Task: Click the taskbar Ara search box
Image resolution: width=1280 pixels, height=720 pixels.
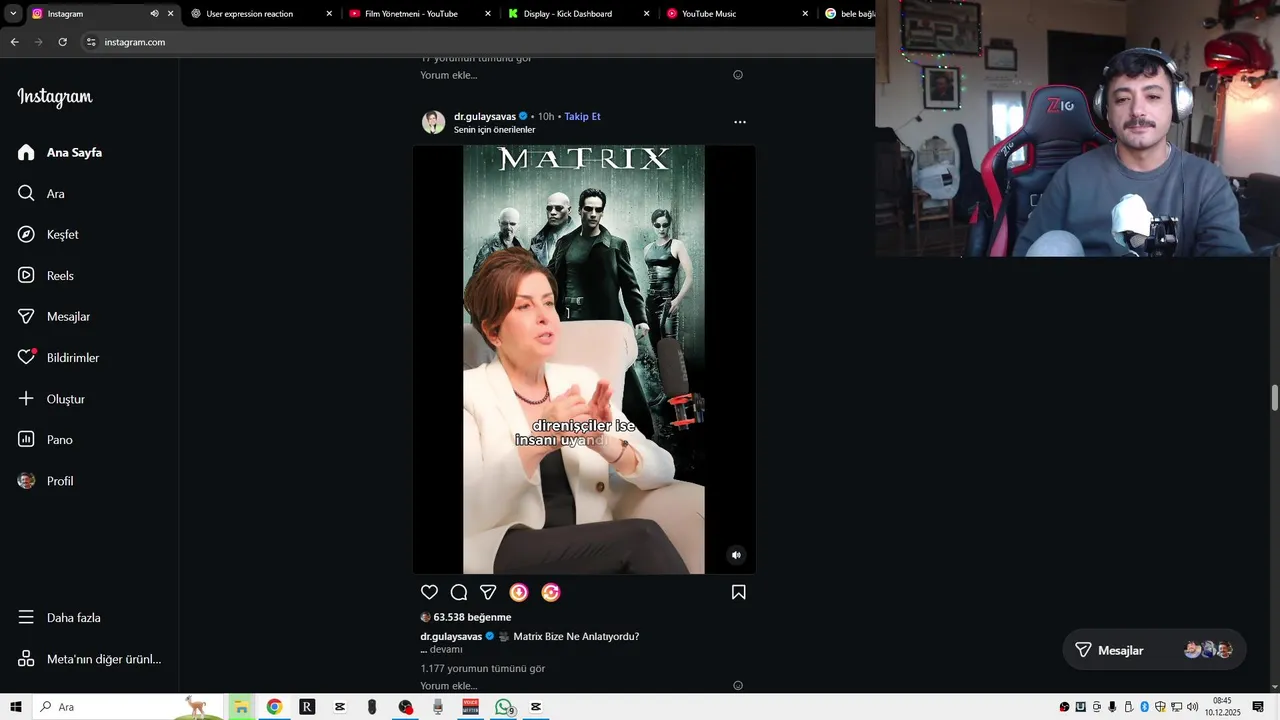Action: (130, 707)
